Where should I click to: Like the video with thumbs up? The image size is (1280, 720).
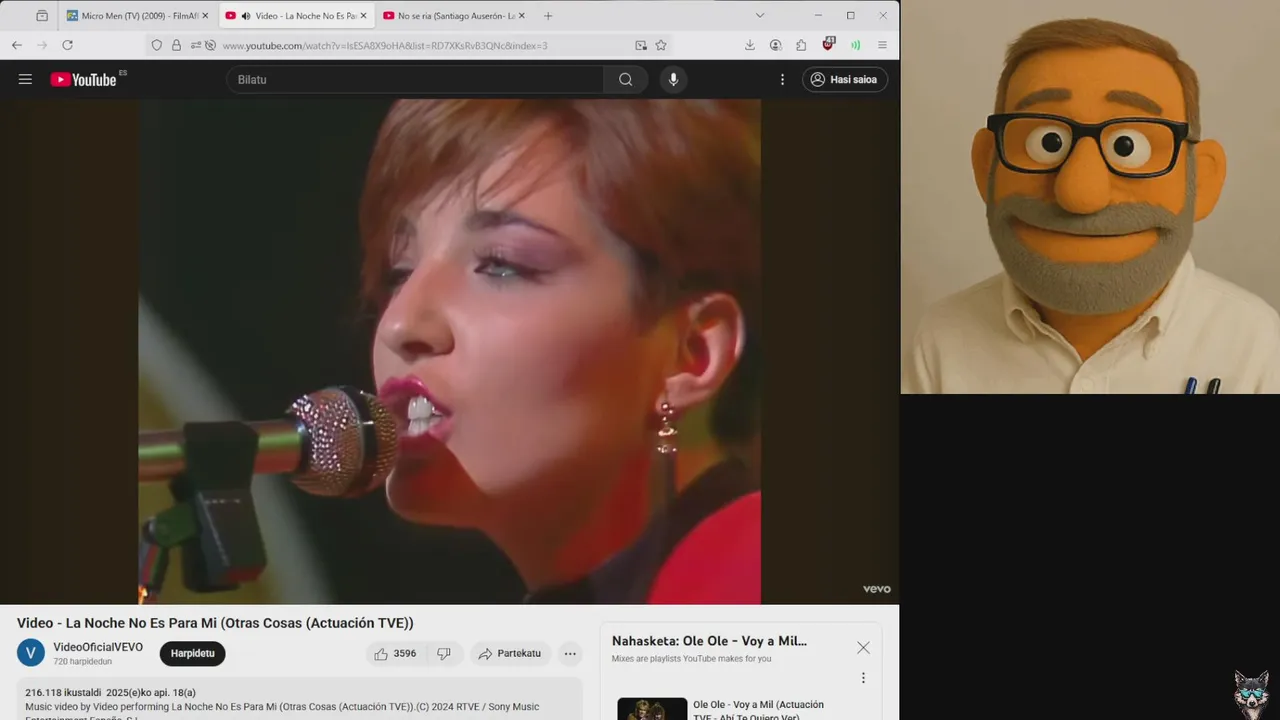(394, 654)
